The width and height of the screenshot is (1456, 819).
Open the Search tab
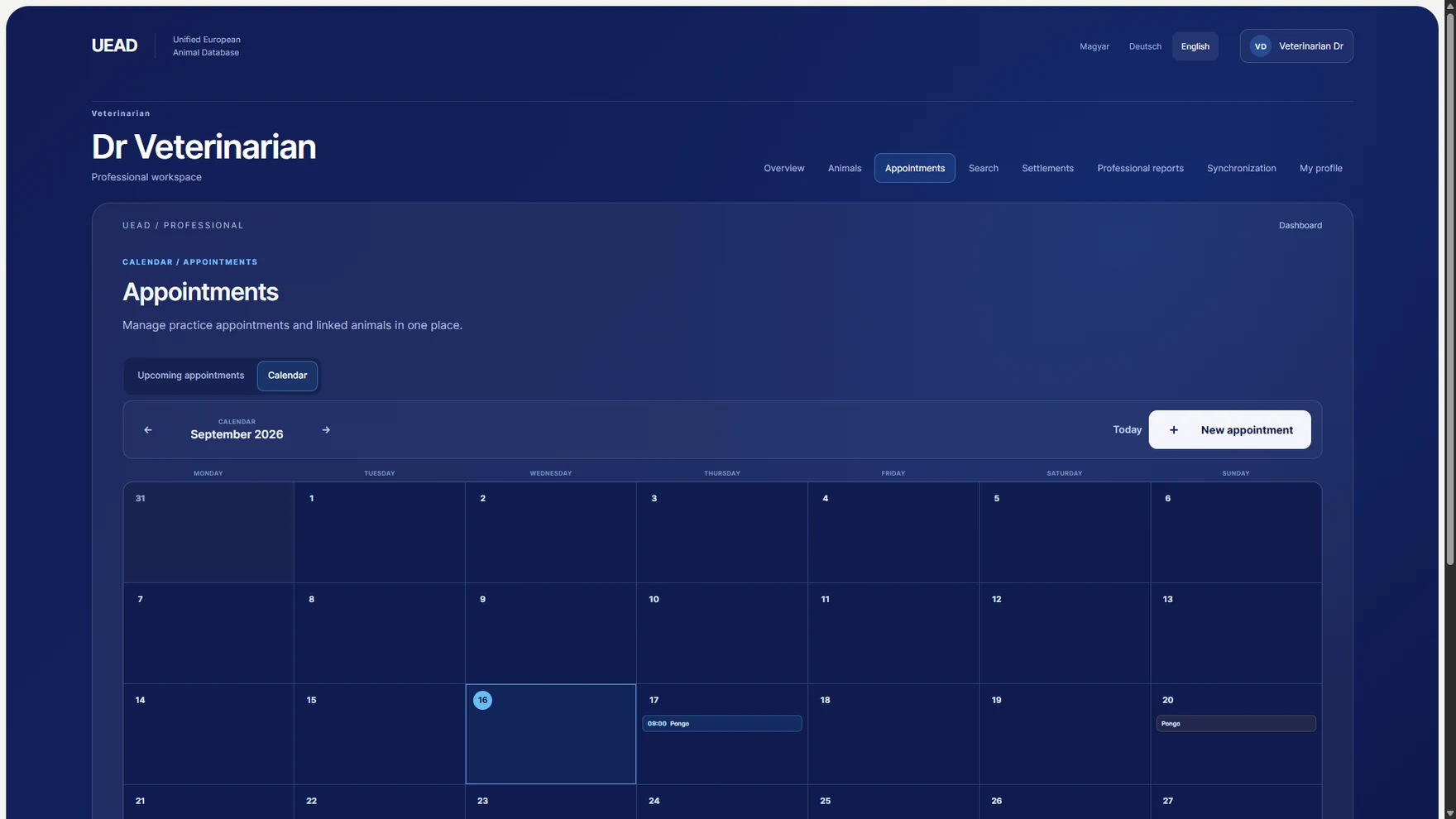[x=984, y=168]
